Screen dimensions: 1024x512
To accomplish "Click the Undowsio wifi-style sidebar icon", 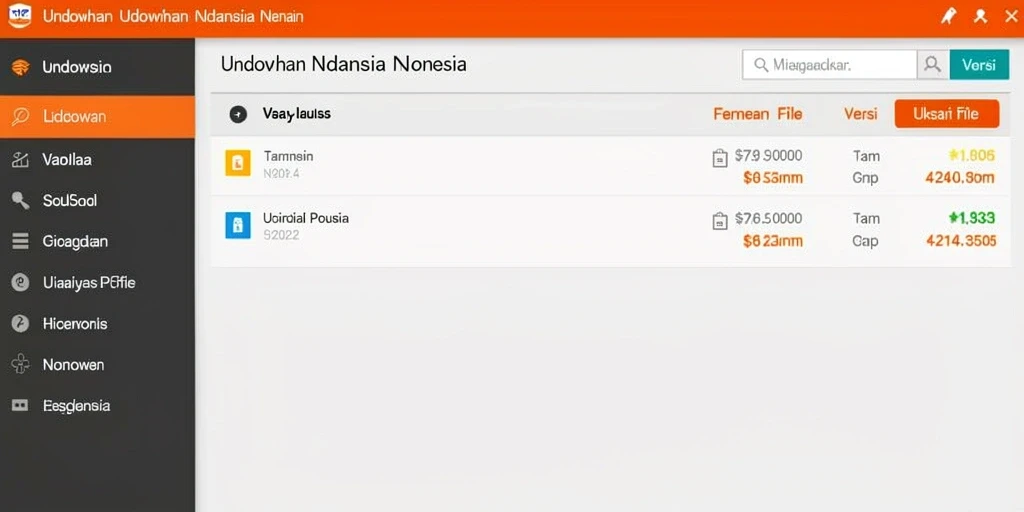I will pyautogui.click(x=20, y=67).
